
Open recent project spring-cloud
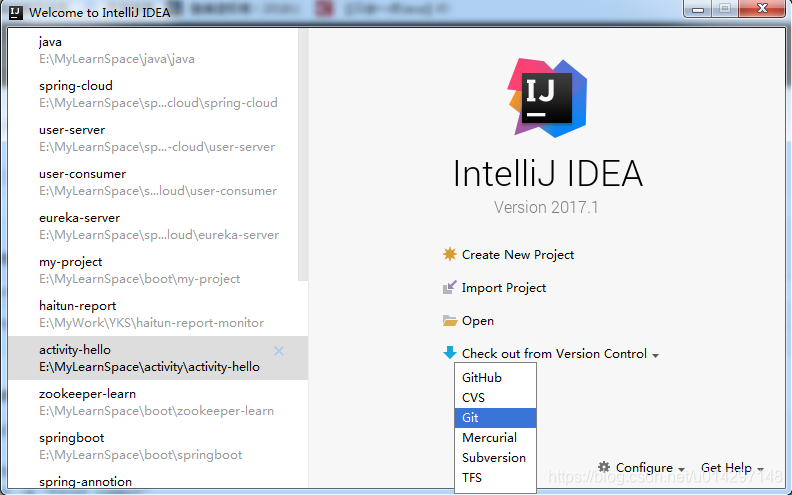coord(153,94)
